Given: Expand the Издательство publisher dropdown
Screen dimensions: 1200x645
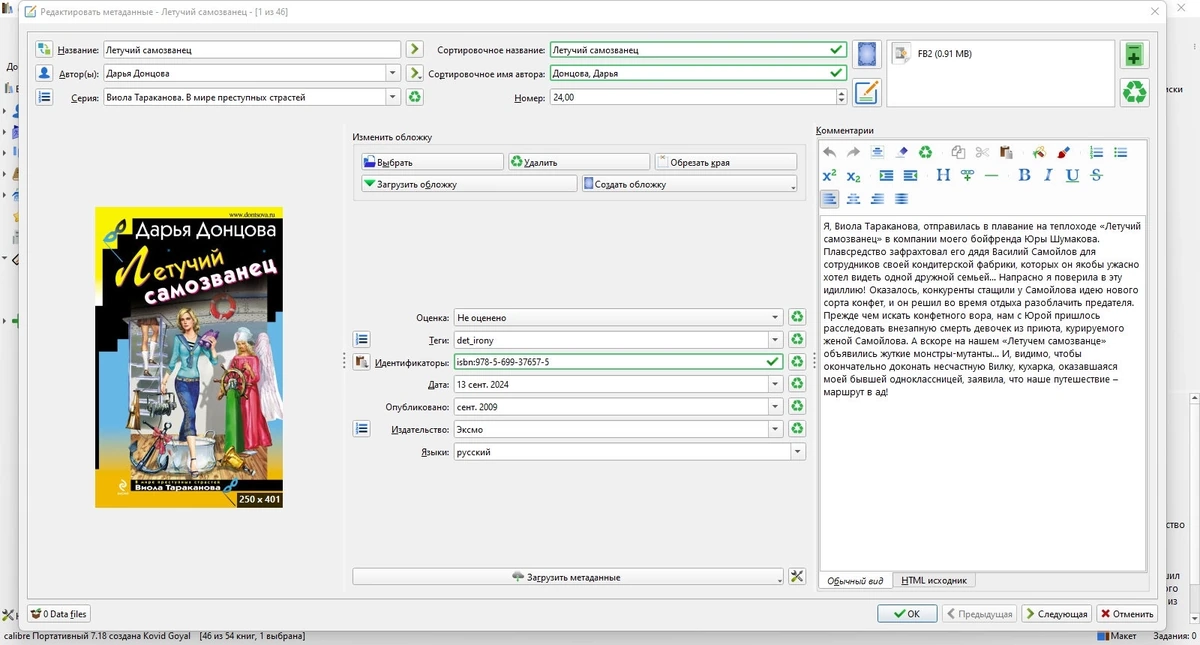Looking at the screenshot, I should pos(775,429).
